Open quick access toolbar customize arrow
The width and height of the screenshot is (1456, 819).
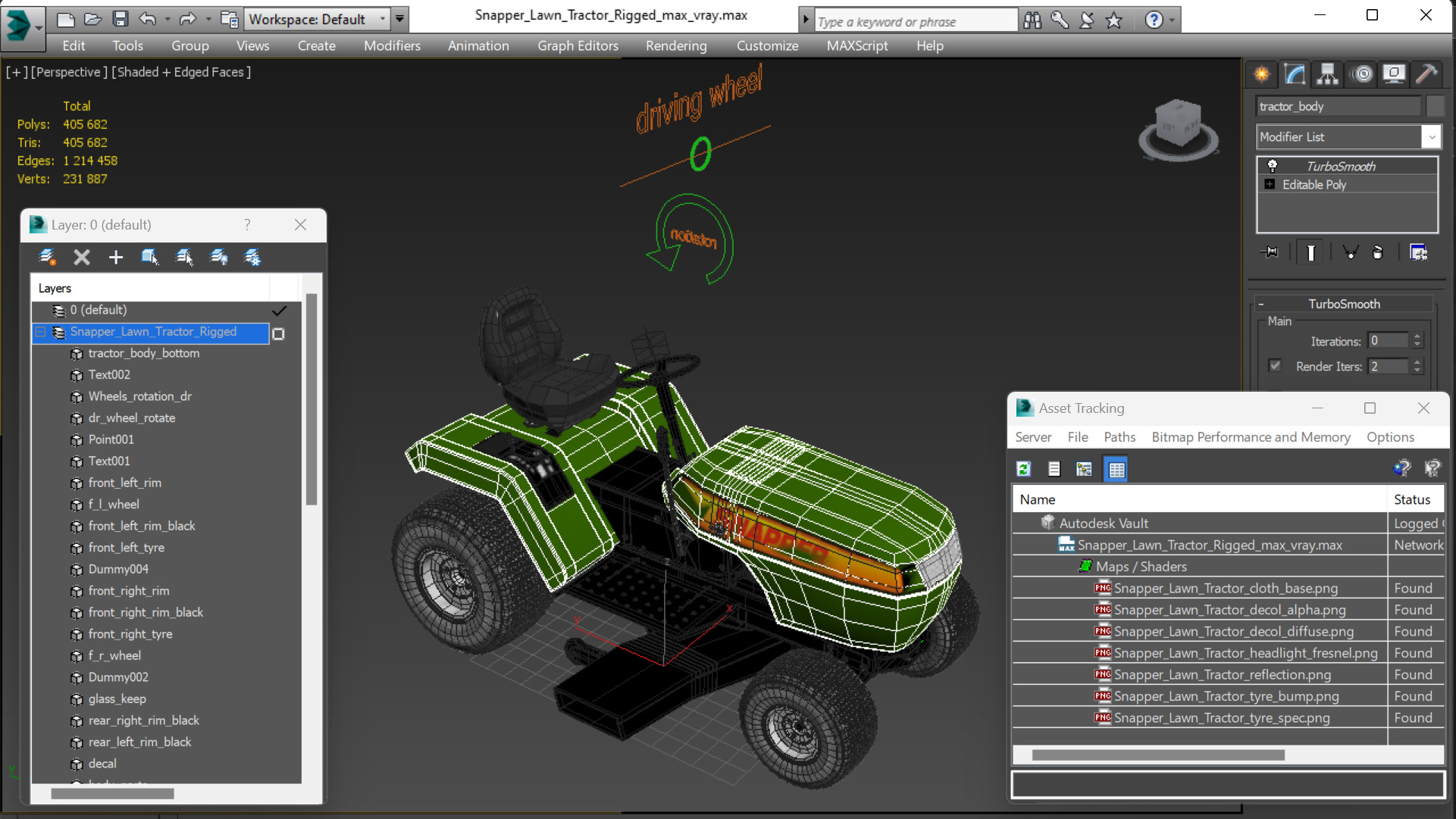400,19
